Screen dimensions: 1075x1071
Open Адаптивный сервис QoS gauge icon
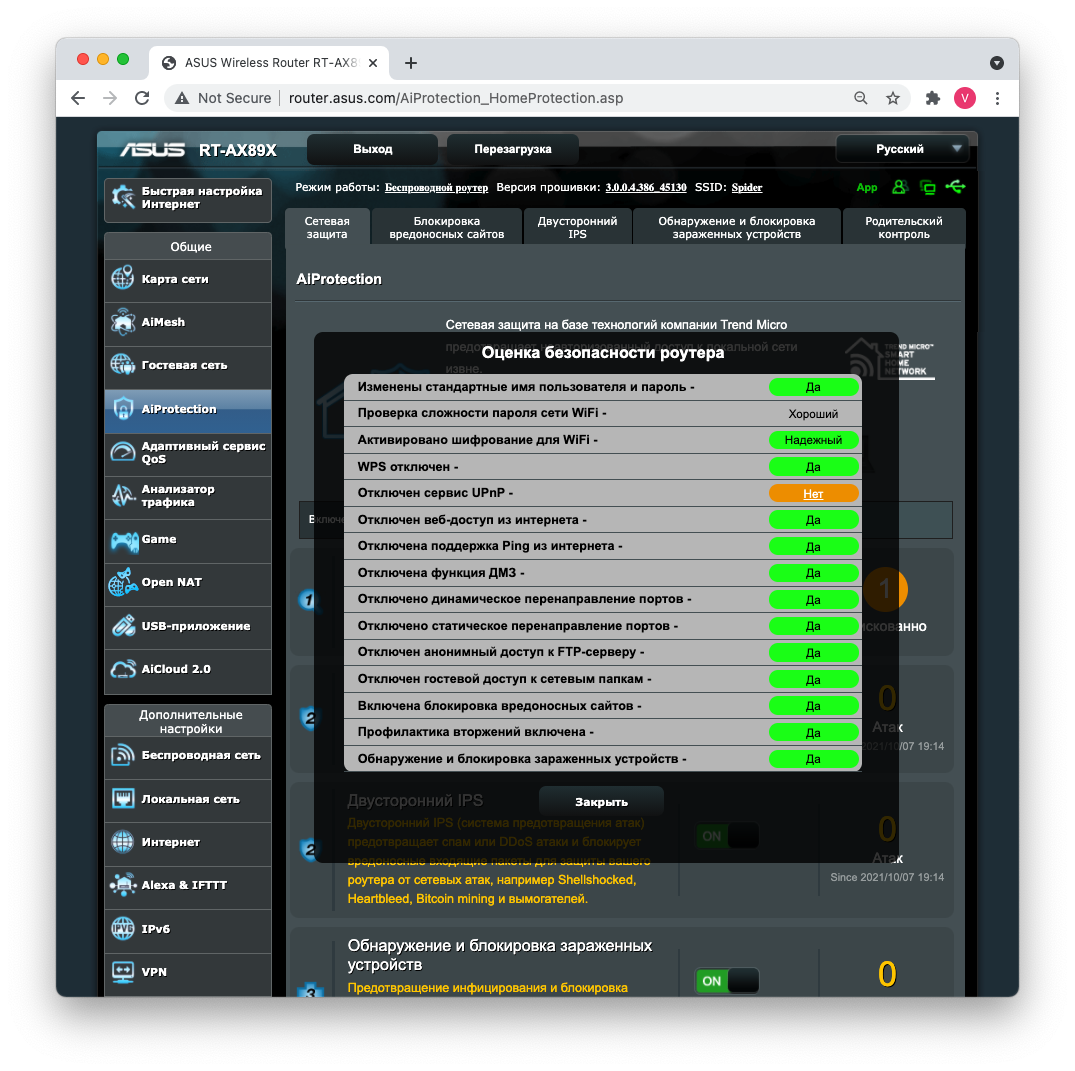coord(123,452)
